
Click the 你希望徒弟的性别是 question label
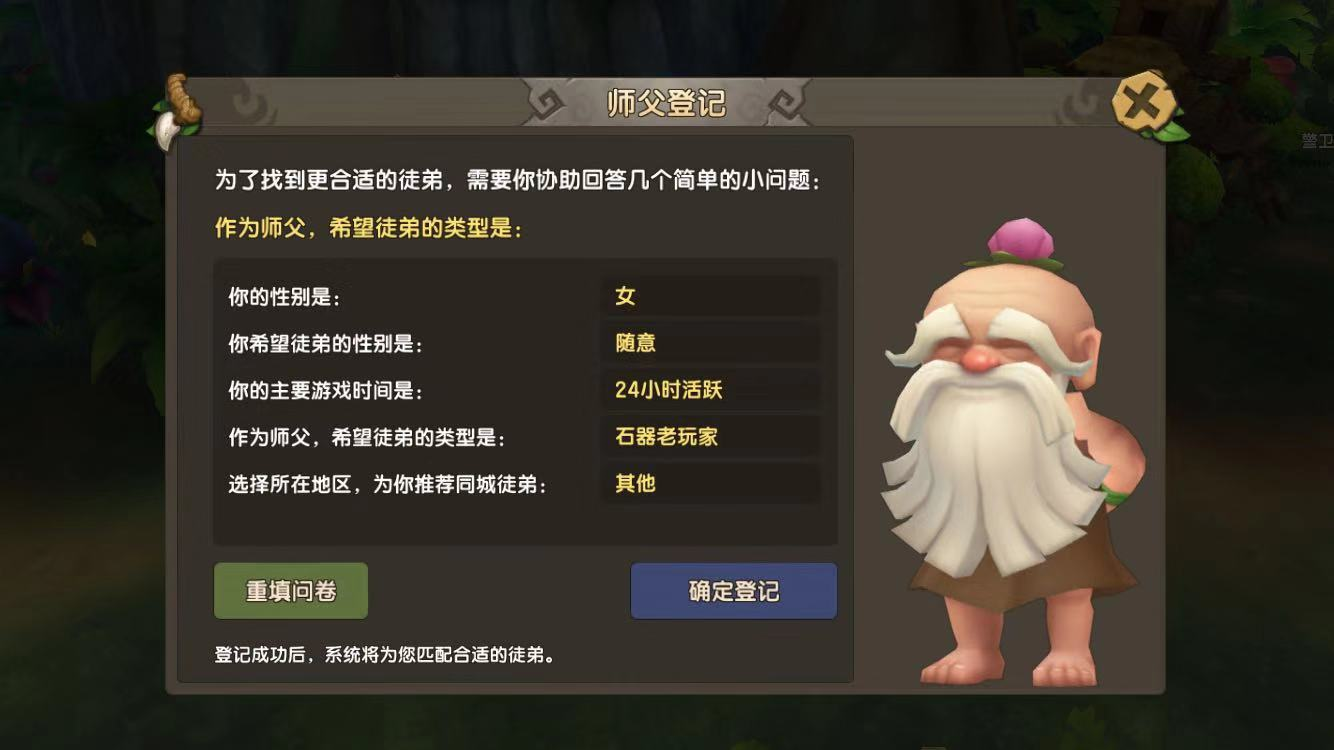click(x=326, y=344)
